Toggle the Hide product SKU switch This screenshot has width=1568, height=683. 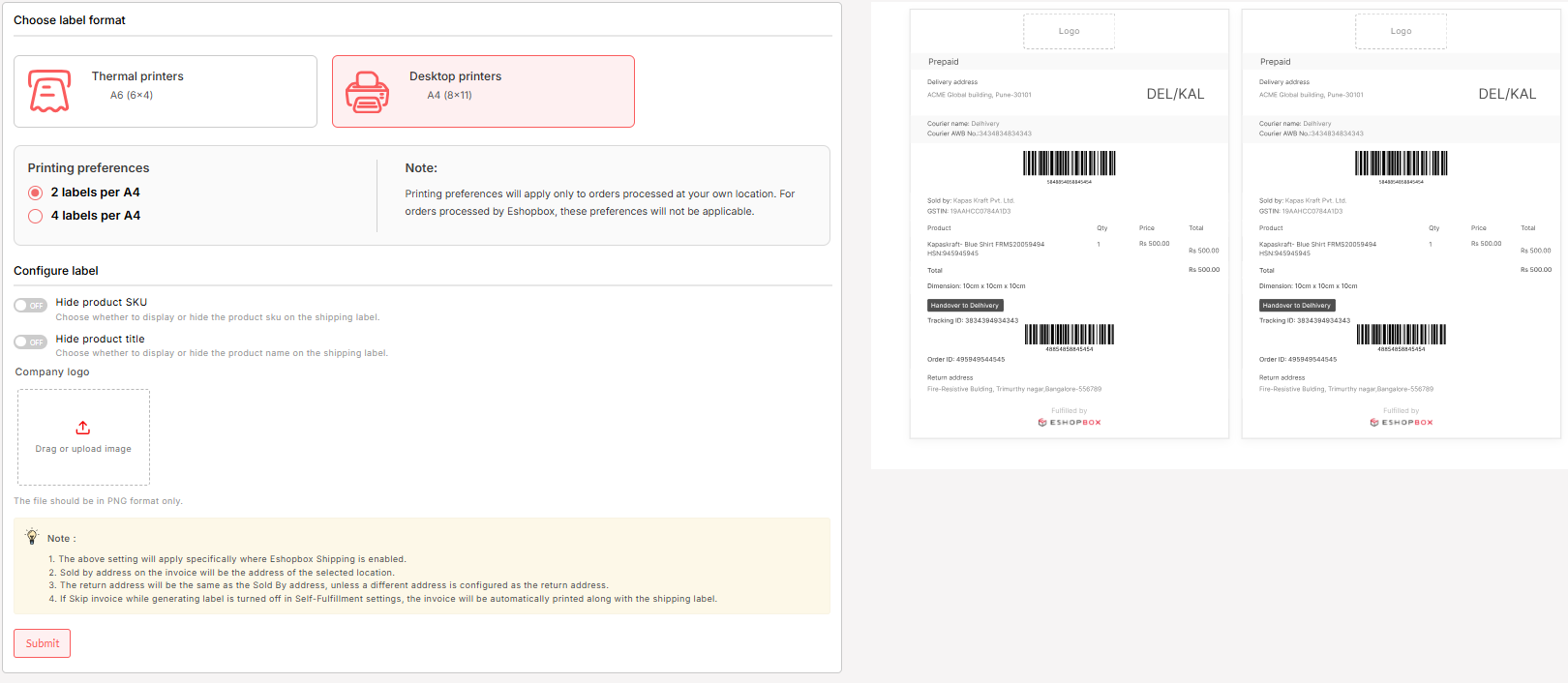pos(30,306)
